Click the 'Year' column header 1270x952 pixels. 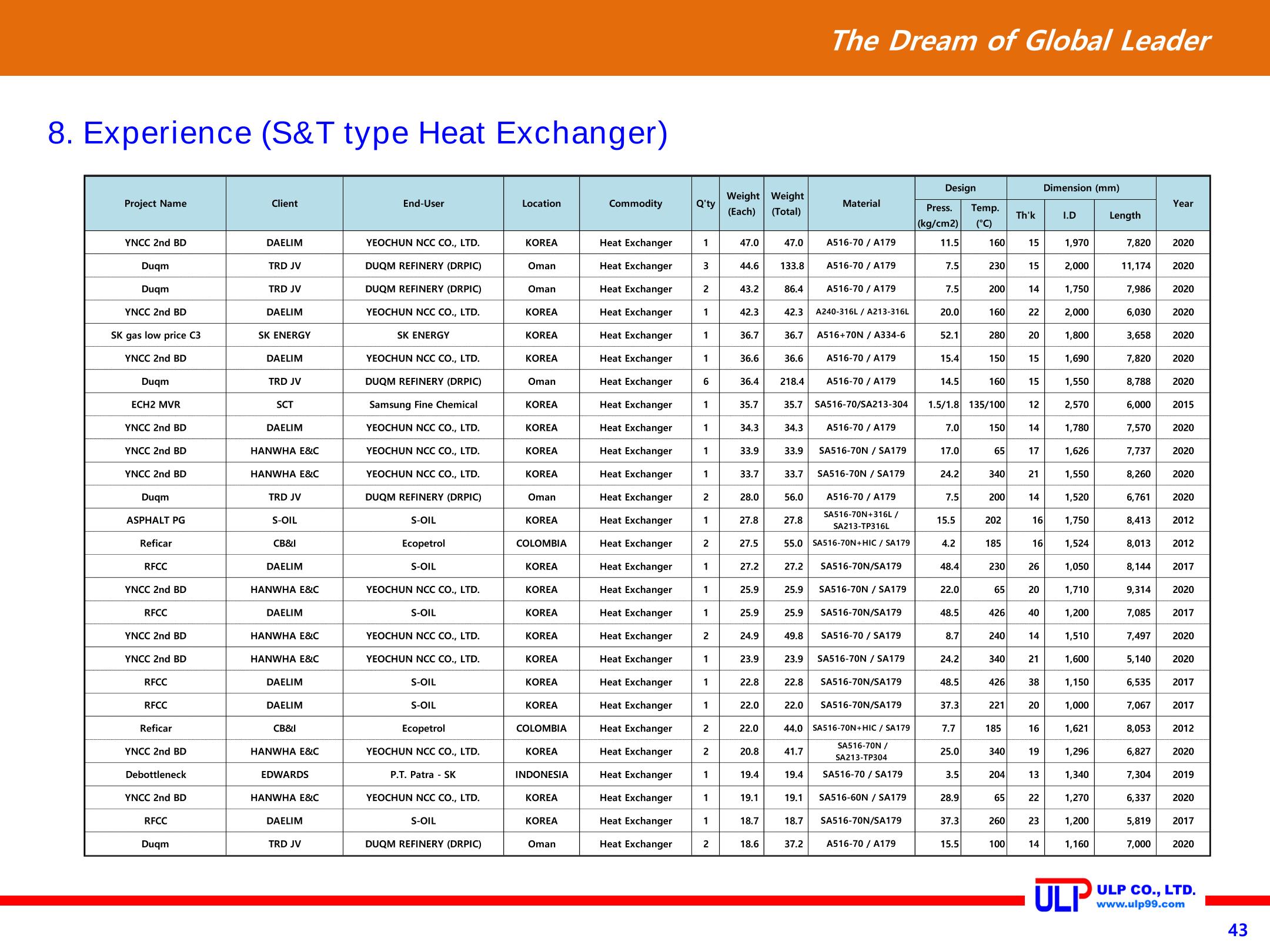1183,203
